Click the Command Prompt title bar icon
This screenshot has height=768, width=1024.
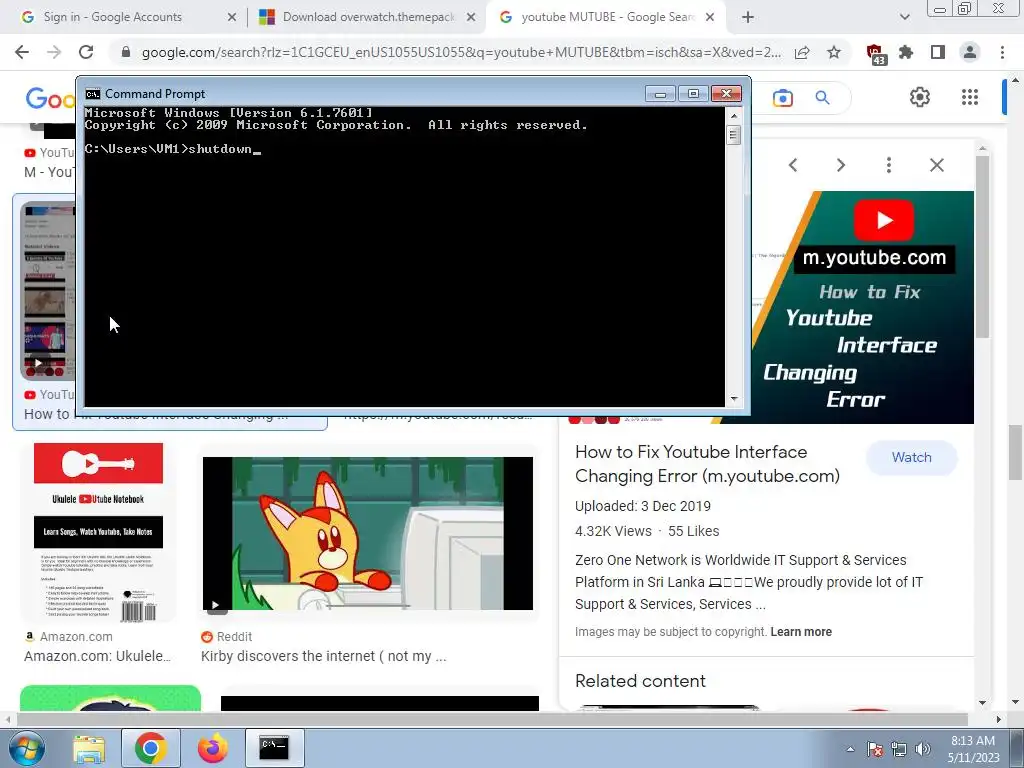93,94
